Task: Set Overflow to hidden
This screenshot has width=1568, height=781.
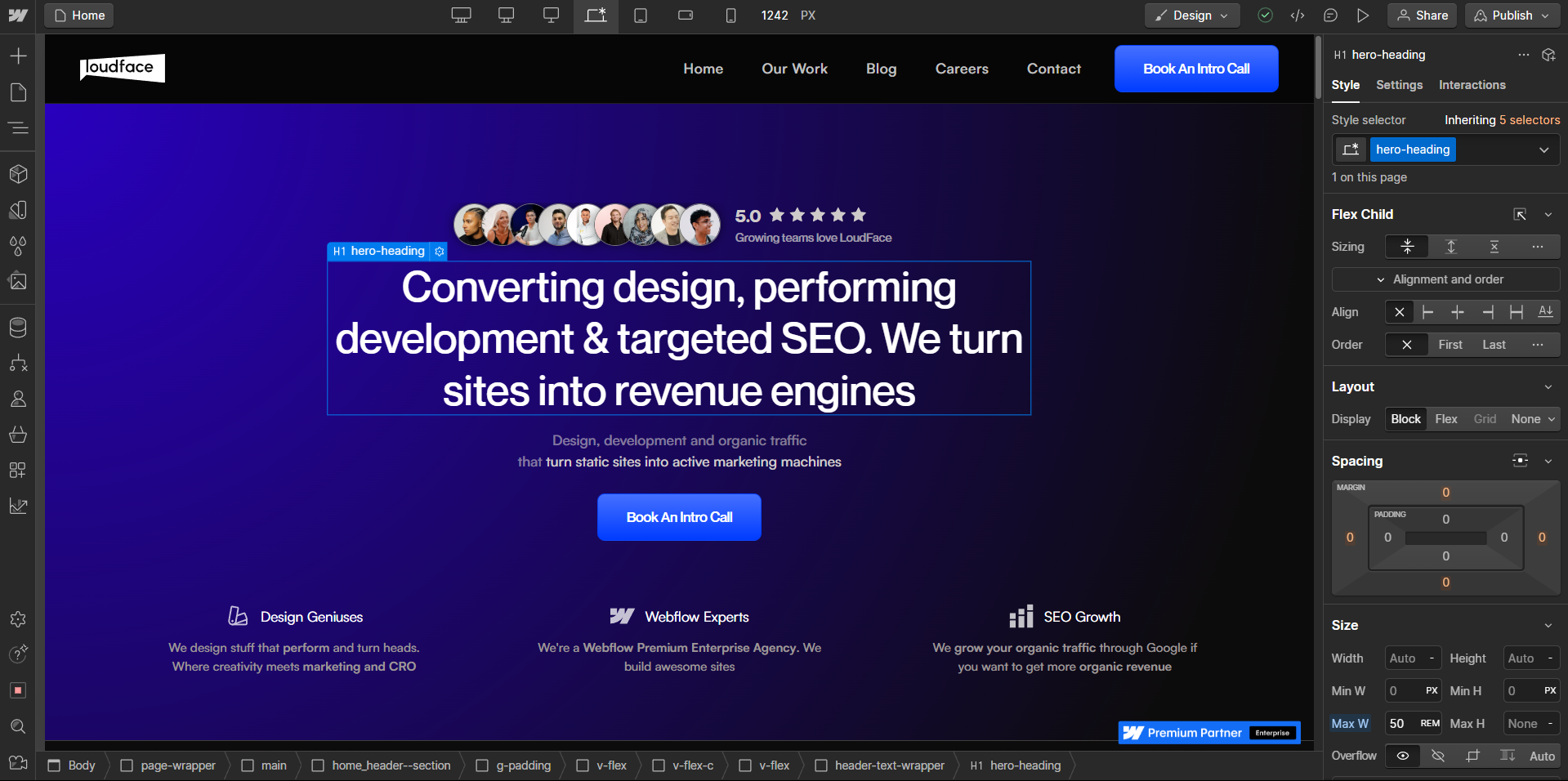Action: (1438, 756)
